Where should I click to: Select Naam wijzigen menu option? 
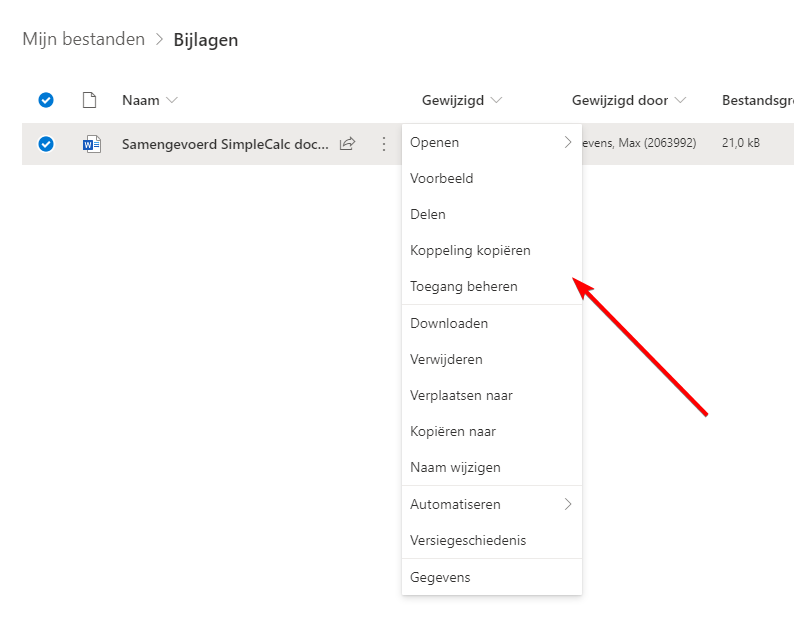point(455,467)
